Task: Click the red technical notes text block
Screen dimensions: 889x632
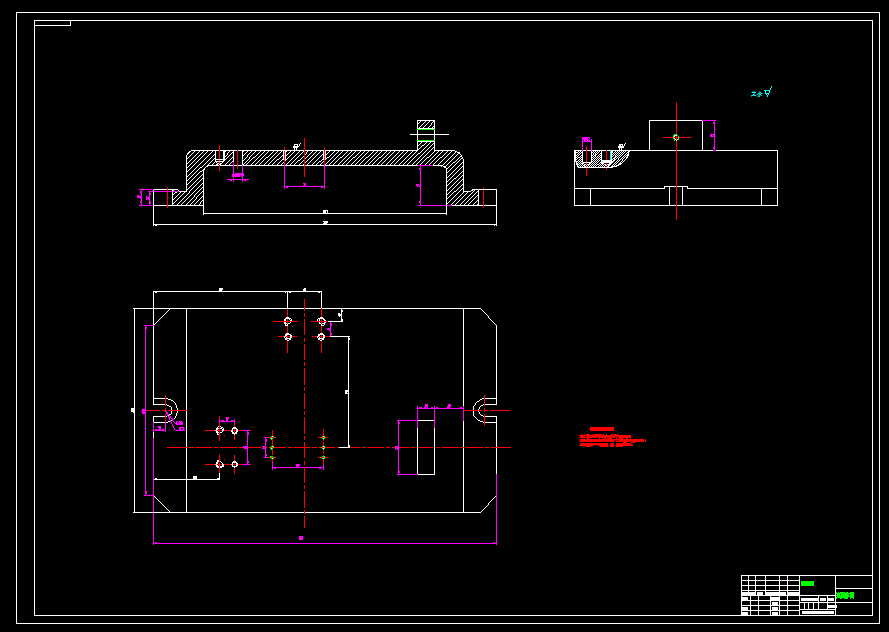Action: 612,438
